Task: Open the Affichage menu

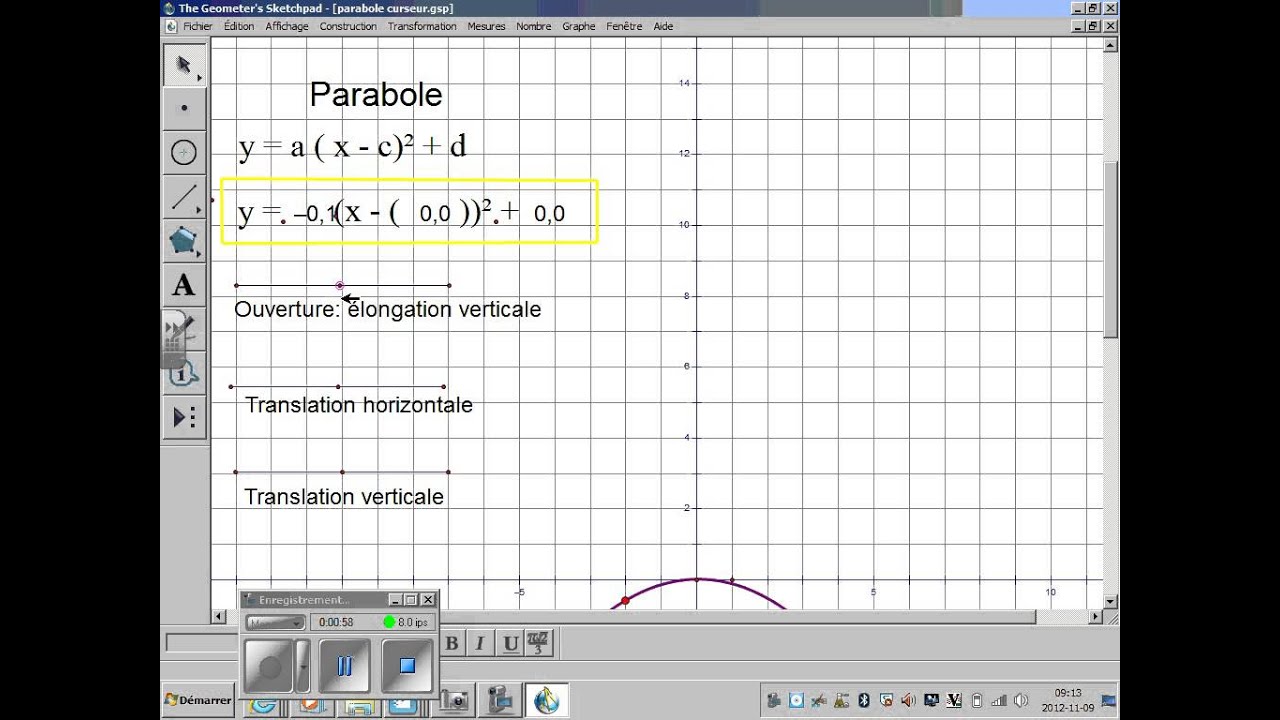Action: [287, 26]
